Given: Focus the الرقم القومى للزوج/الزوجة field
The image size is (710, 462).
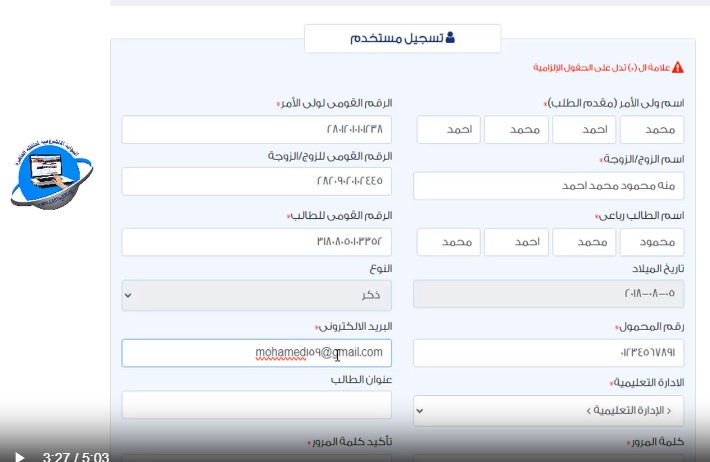Looking at the screenshot, I should point(256,181).
